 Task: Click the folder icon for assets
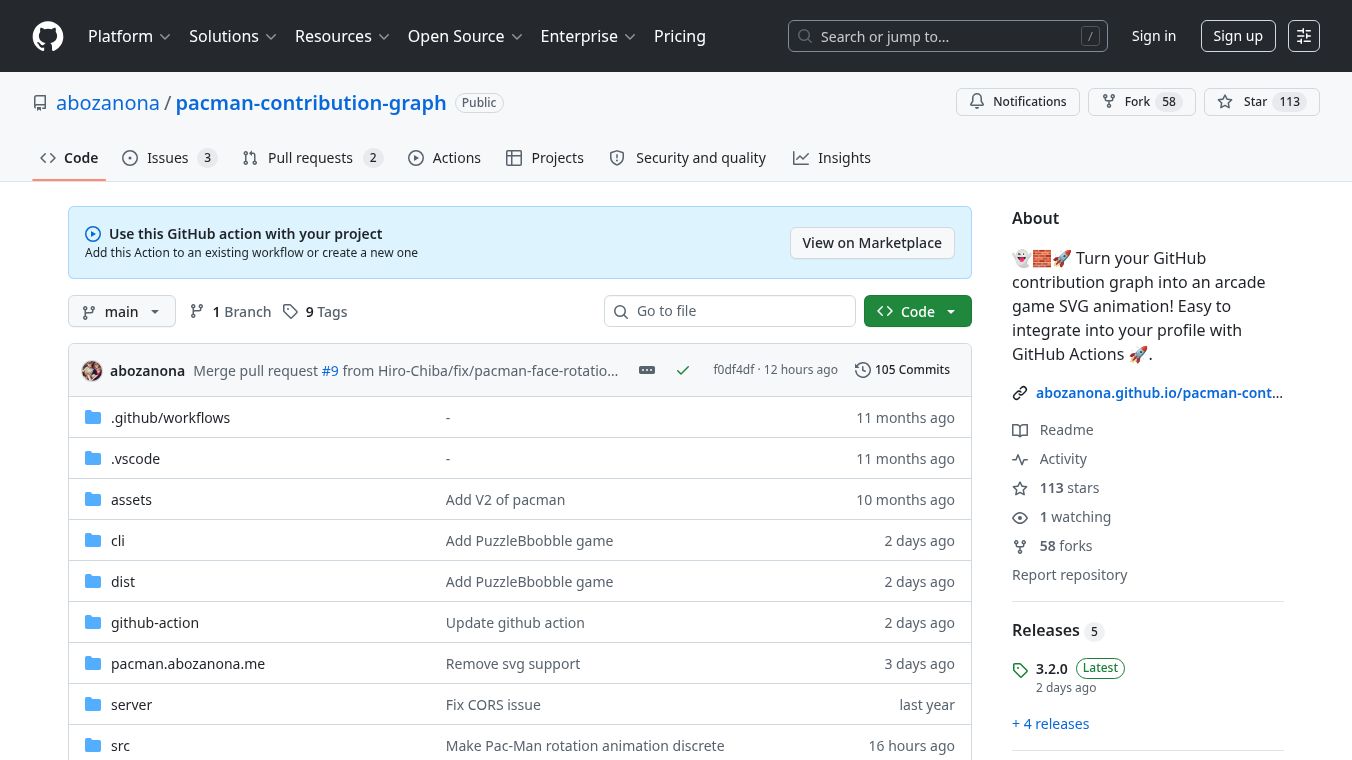coord(93,500)
